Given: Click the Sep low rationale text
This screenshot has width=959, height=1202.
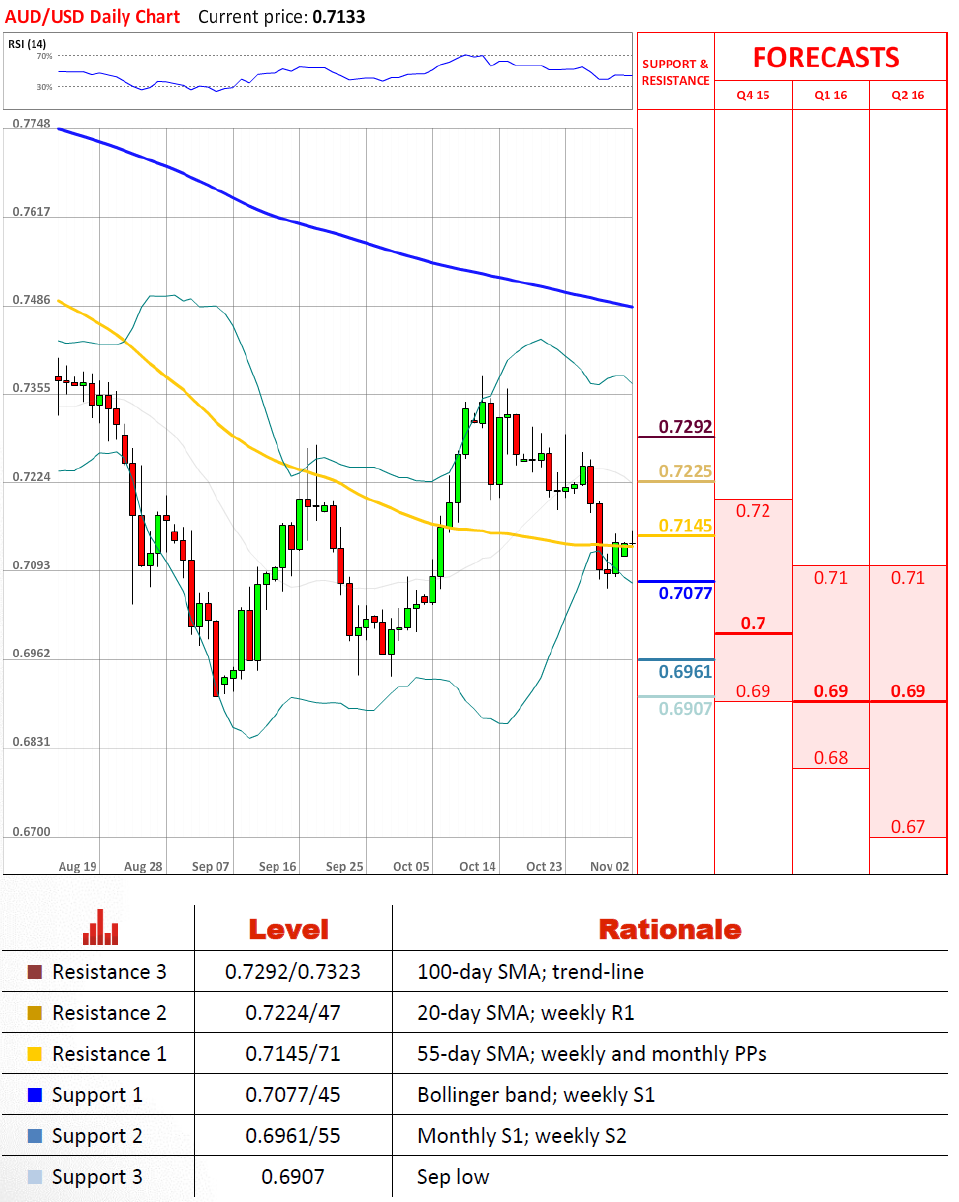Looking at the screenshot, I should (453, 1177).
